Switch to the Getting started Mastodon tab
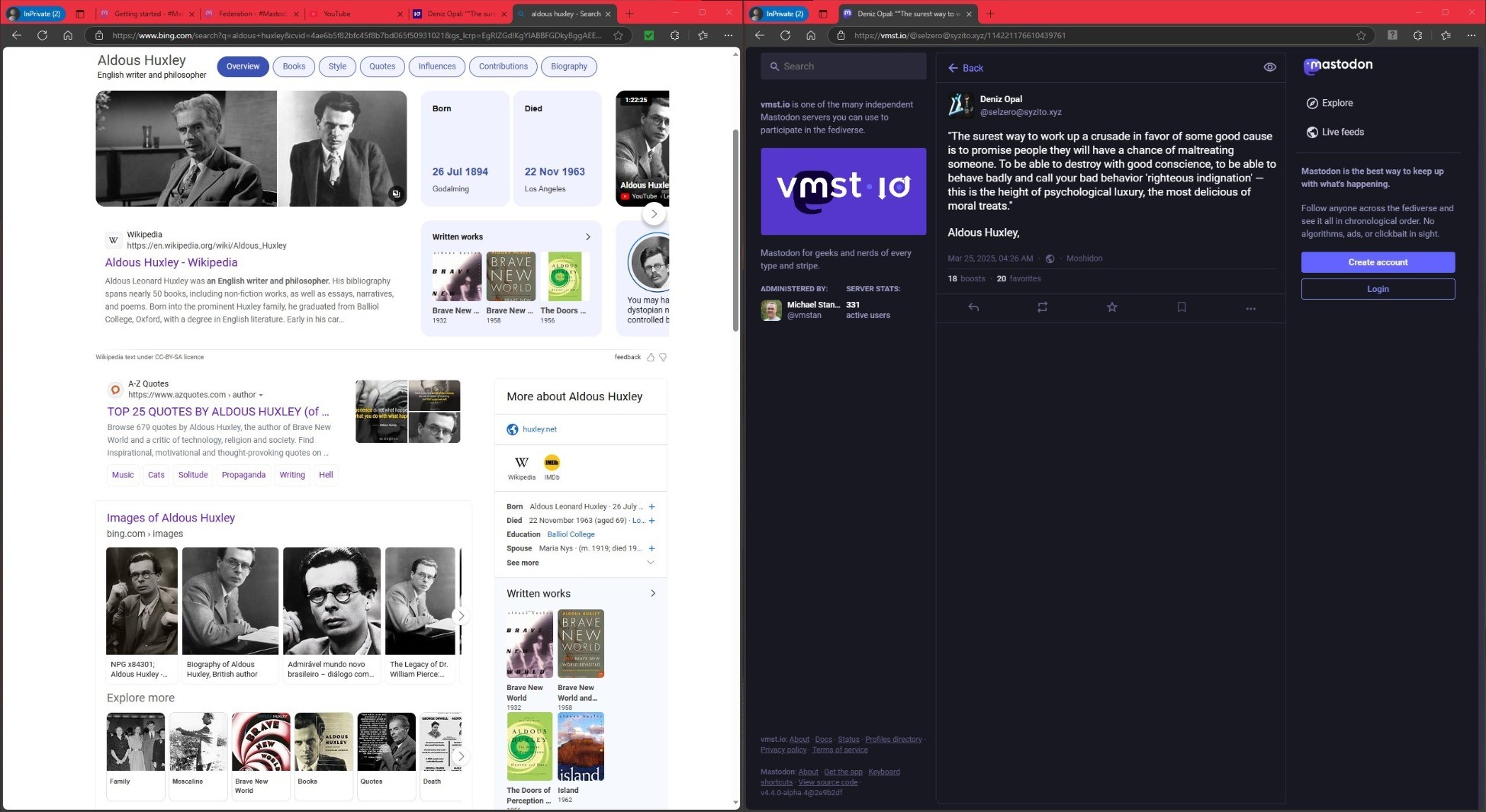 (148, 14)
